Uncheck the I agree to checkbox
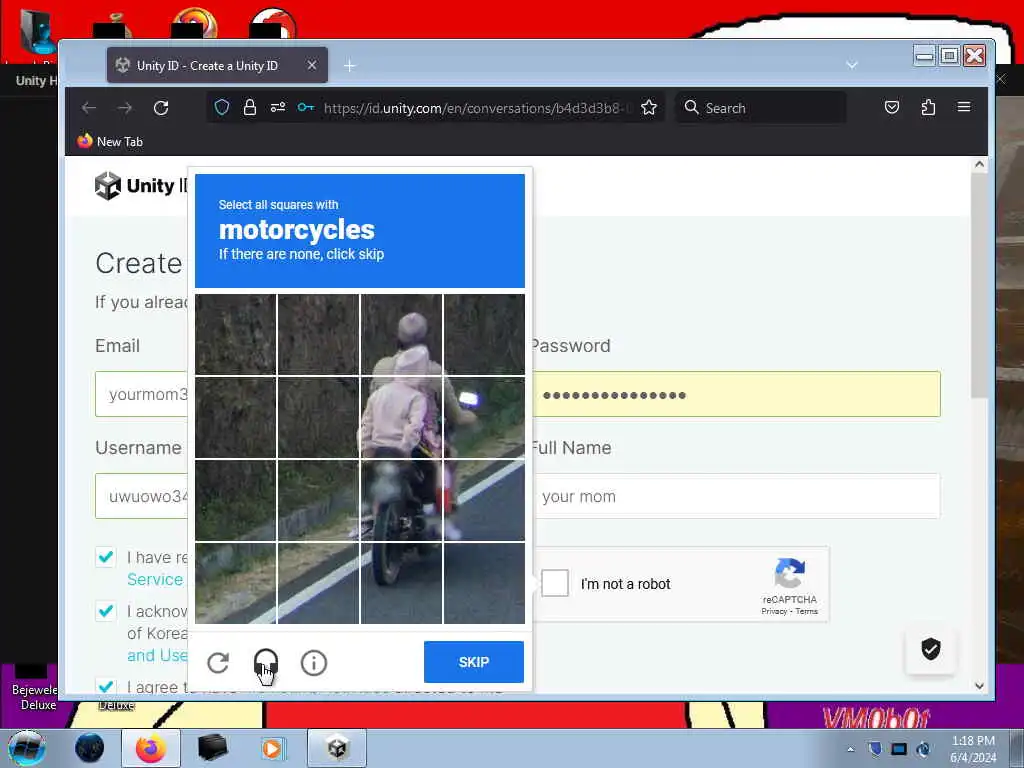This screenshot has width=1024, height=768. point(106,686)
